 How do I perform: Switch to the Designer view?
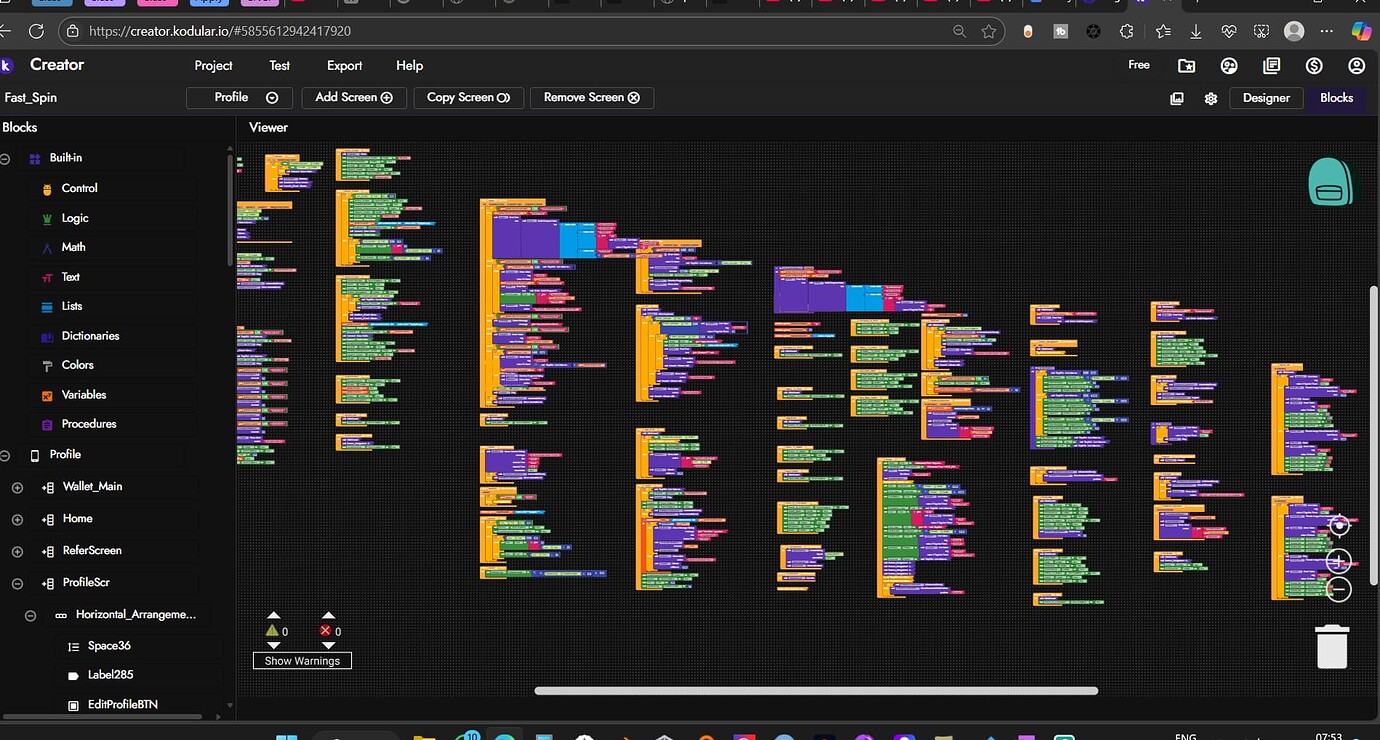1266,98
